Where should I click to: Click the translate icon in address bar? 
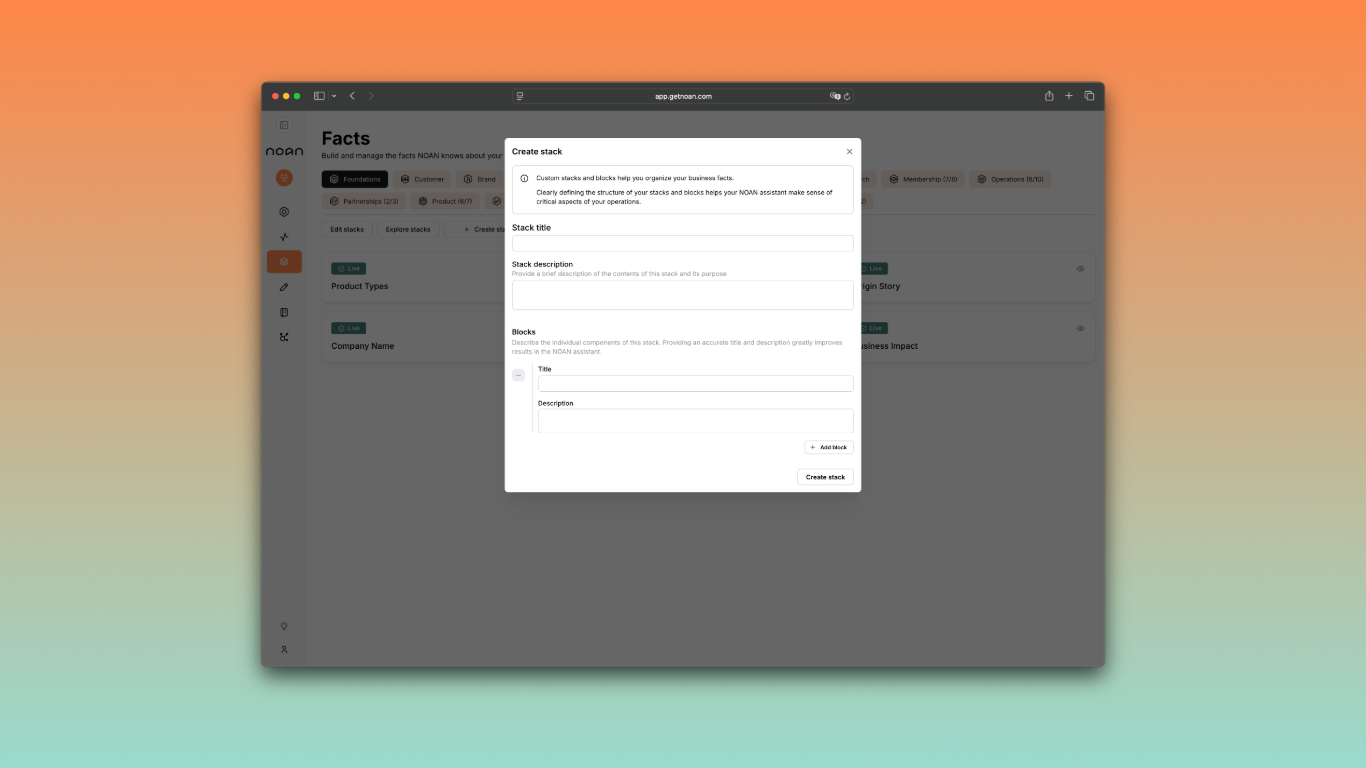coord(835,96)
